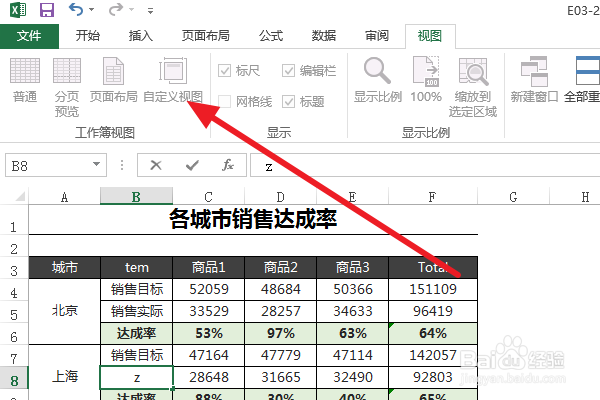
Task: Click the Name Box showing B8
Action: click(x=48, y=165)
